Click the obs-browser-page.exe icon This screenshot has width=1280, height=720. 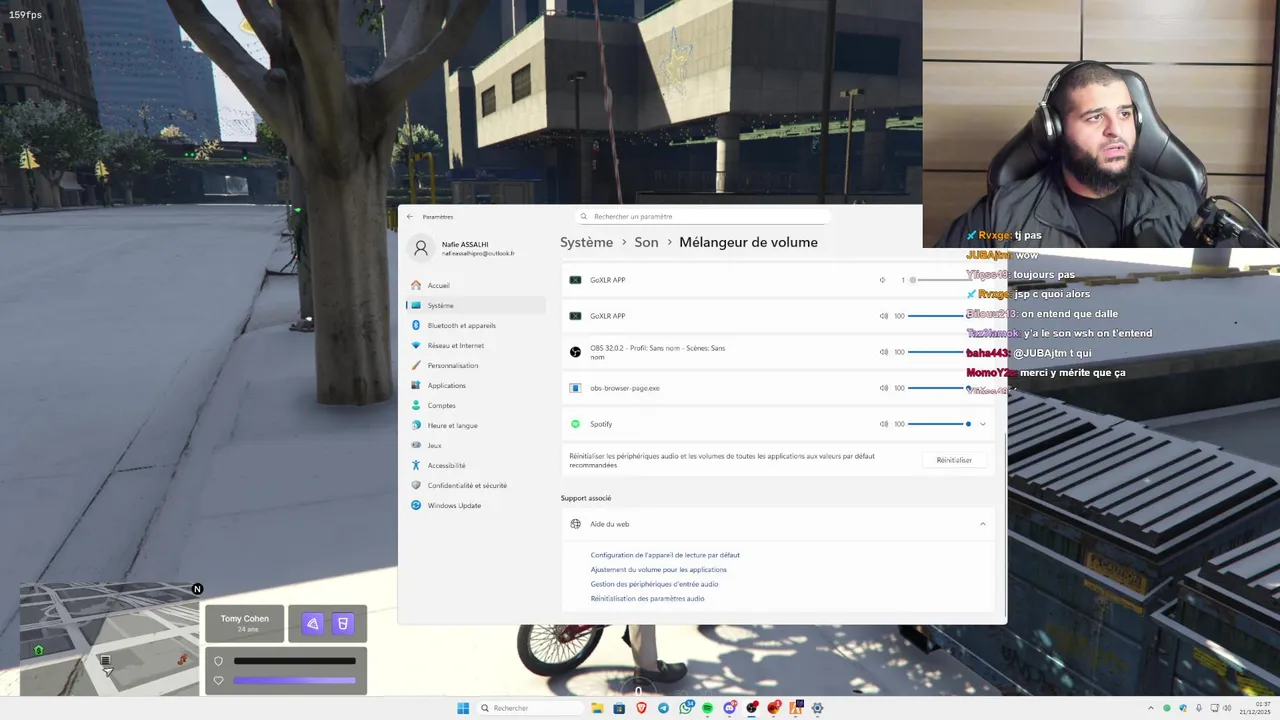(575, 388)
